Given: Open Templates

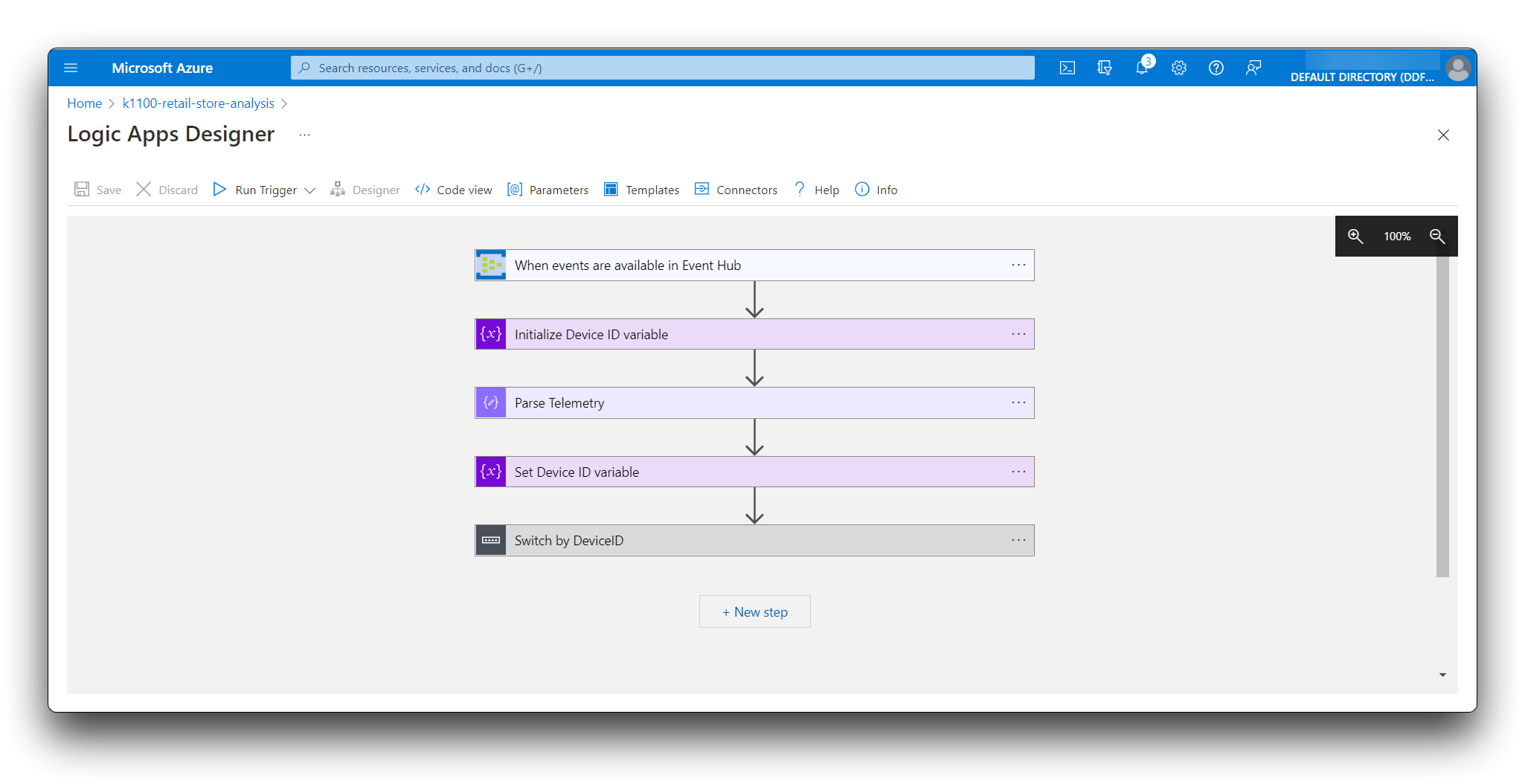Looking at the screenshot, I should click(641, 190).
